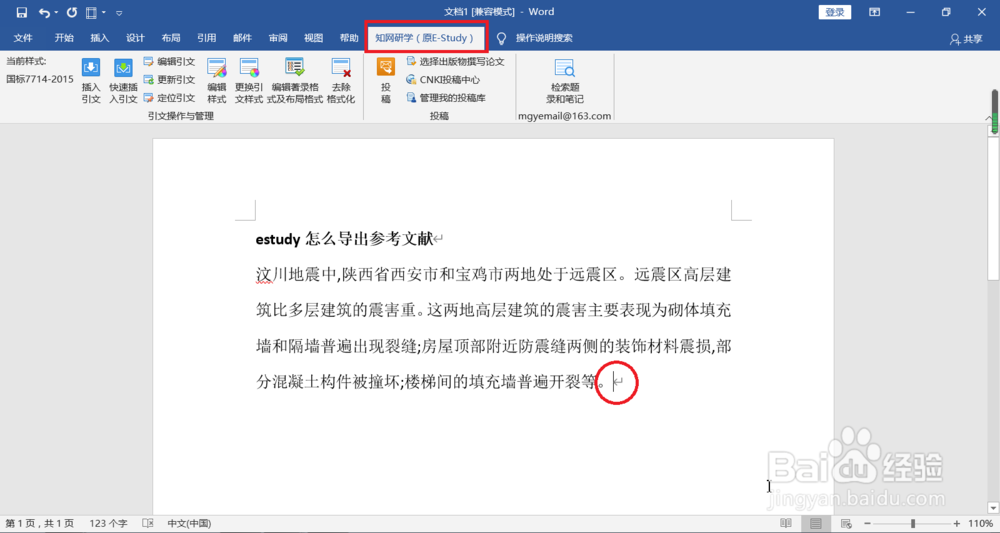Image resolution: width=1000 pixels, height=533 pixels.
Task: Click the lightbulb Tell Me icon
Action: click(x=501, y=39)
